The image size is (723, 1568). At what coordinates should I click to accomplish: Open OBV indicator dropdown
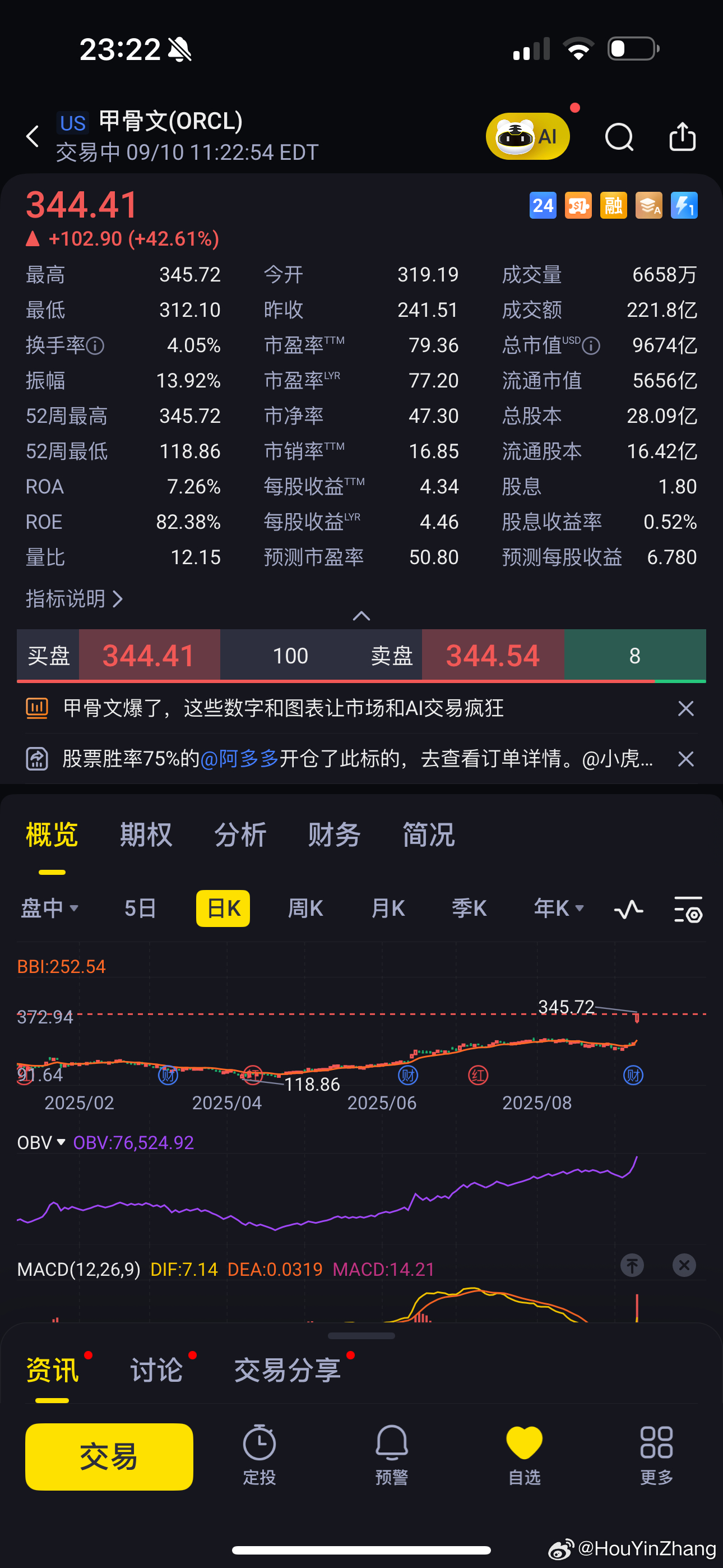tap(41, 1142)
